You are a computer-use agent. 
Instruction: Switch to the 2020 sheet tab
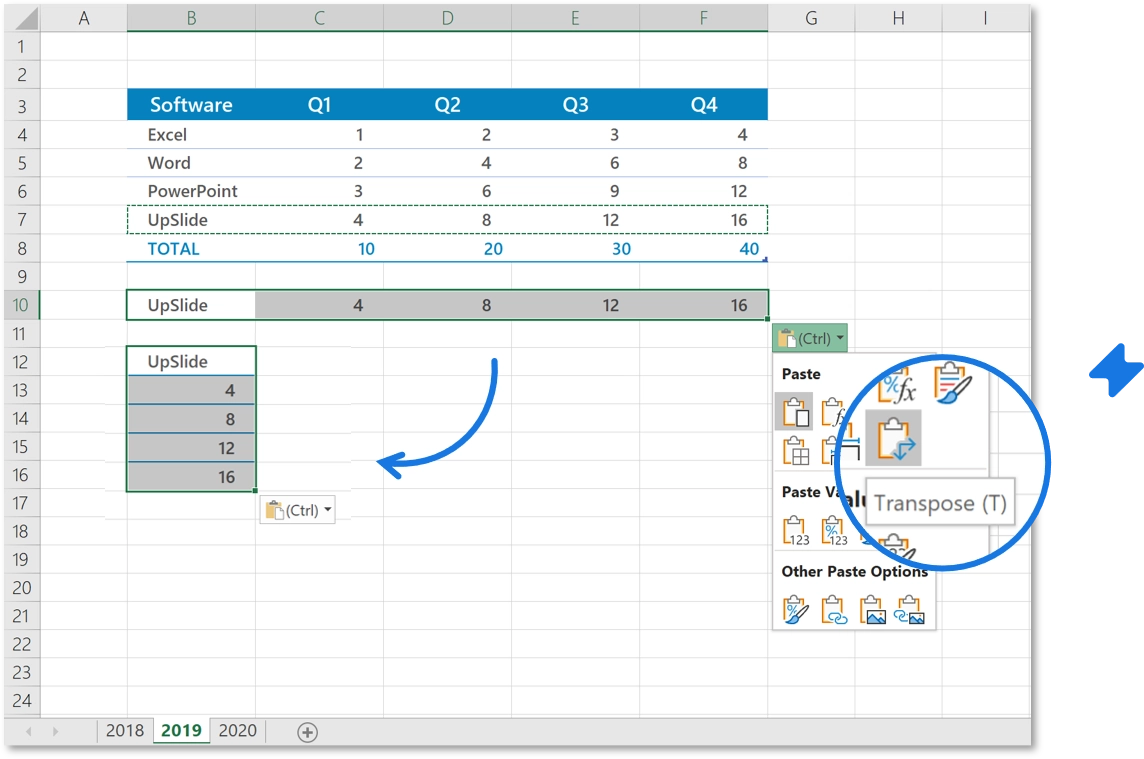tap(237, 731)
